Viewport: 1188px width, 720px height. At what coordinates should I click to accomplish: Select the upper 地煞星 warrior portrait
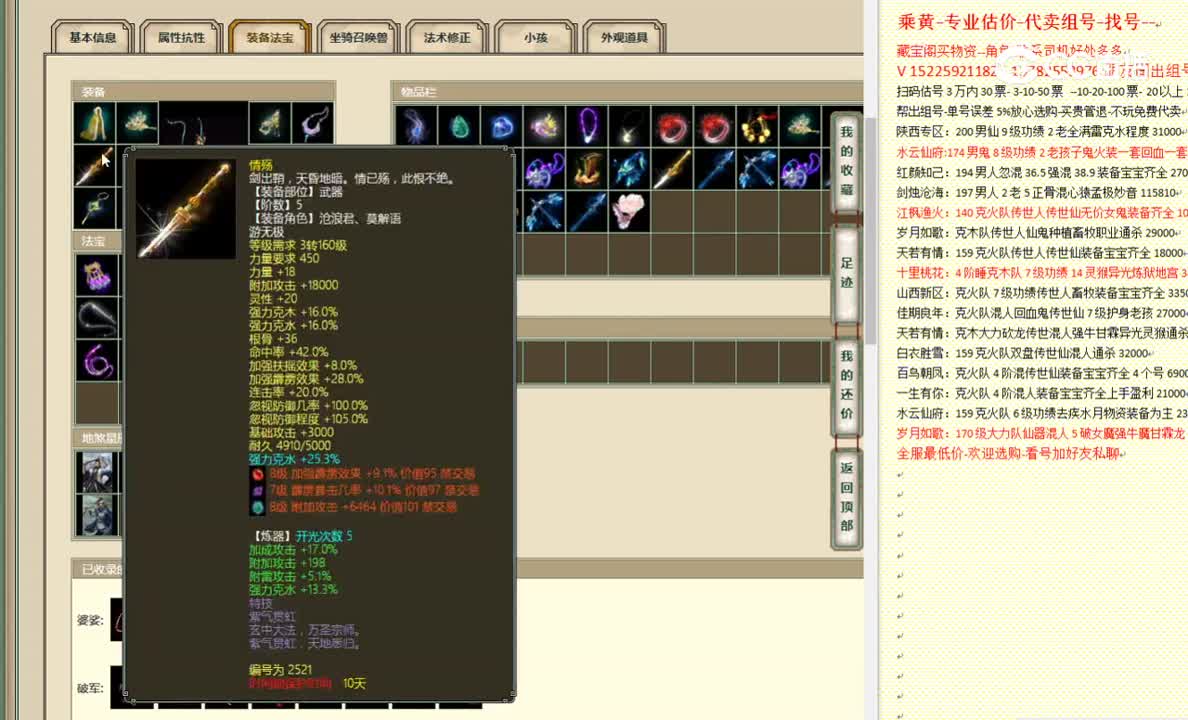point(96,471)
